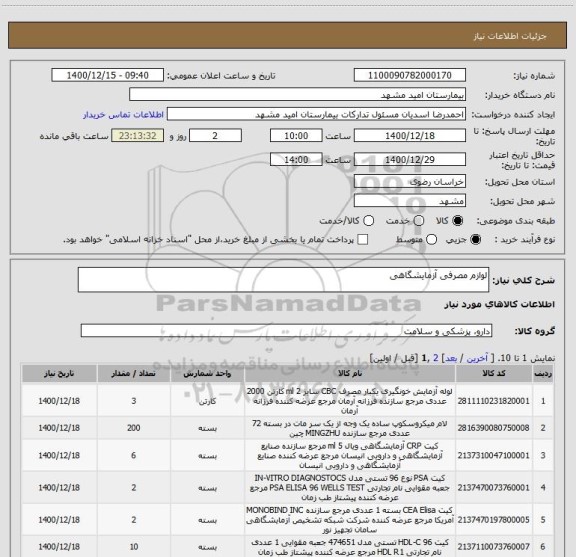576x557 pixels.
Task: Click the CRP kit item name in row 3
Action: tap(350, 456)
